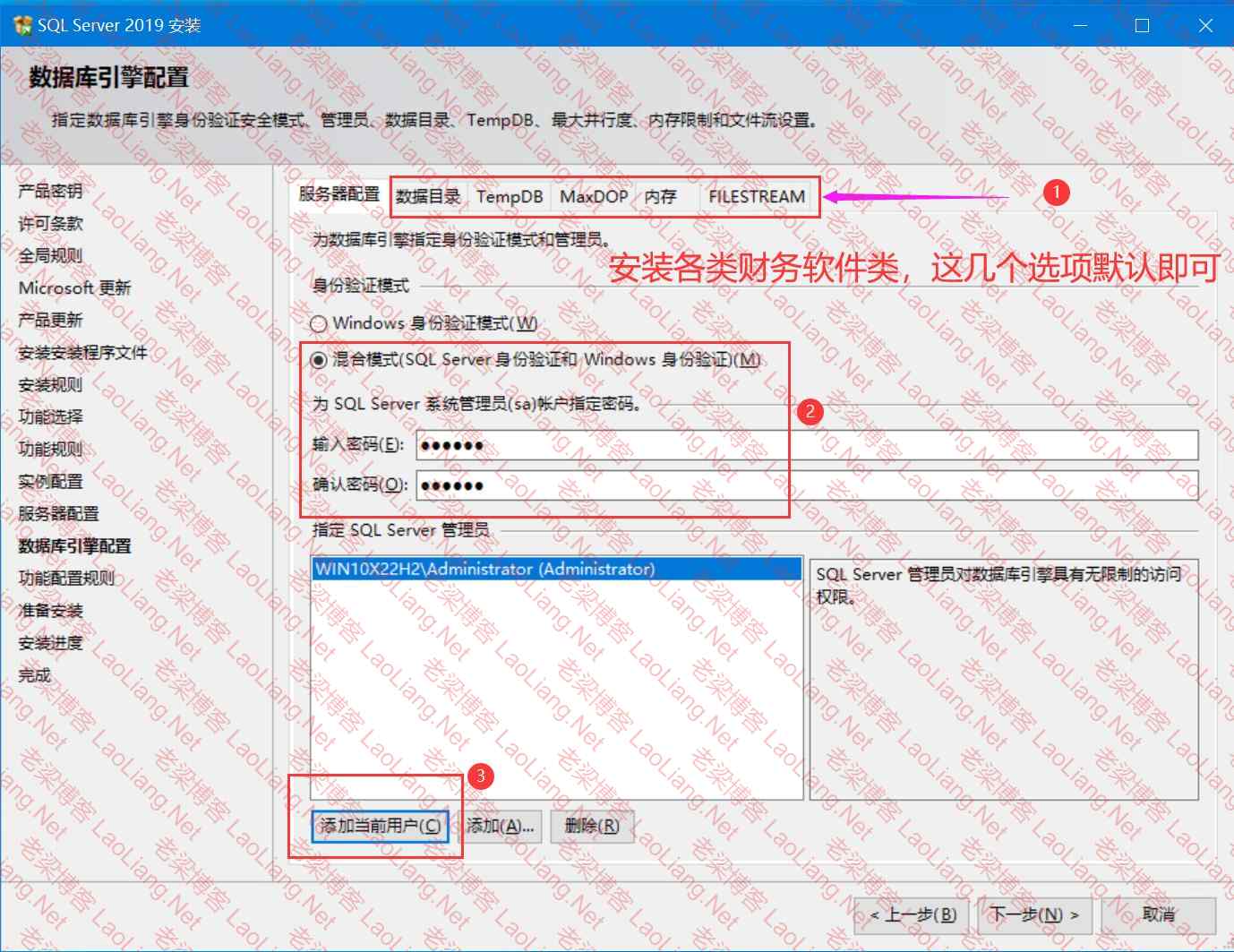Select WIN10X22H2\Administrator in administrator list
This screenshot has height=952, width=1234.
point(484,570)
